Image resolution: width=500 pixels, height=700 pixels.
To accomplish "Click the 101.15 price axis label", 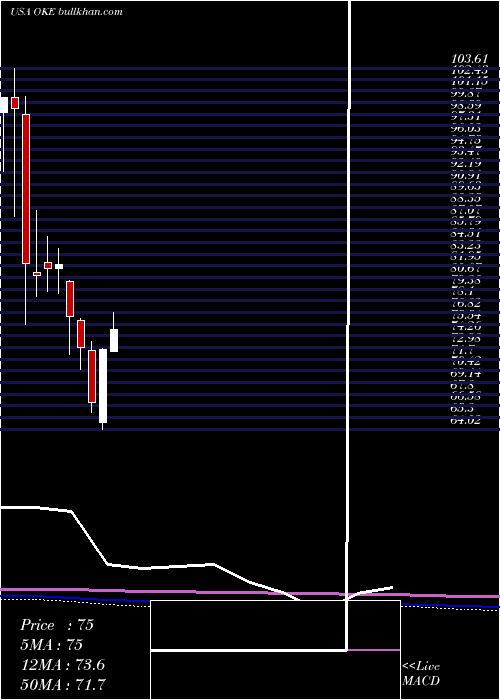I will [x=469, y=82].
